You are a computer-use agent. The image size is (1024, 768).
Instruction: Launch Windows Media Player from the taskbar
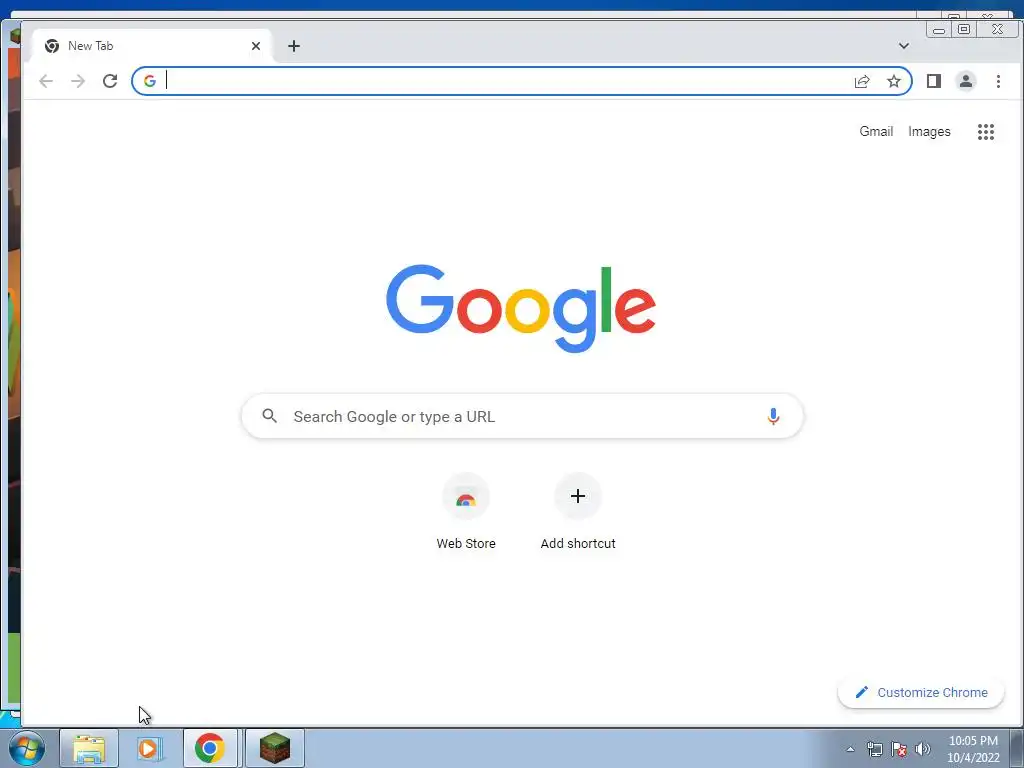click(x=149, y=748)
